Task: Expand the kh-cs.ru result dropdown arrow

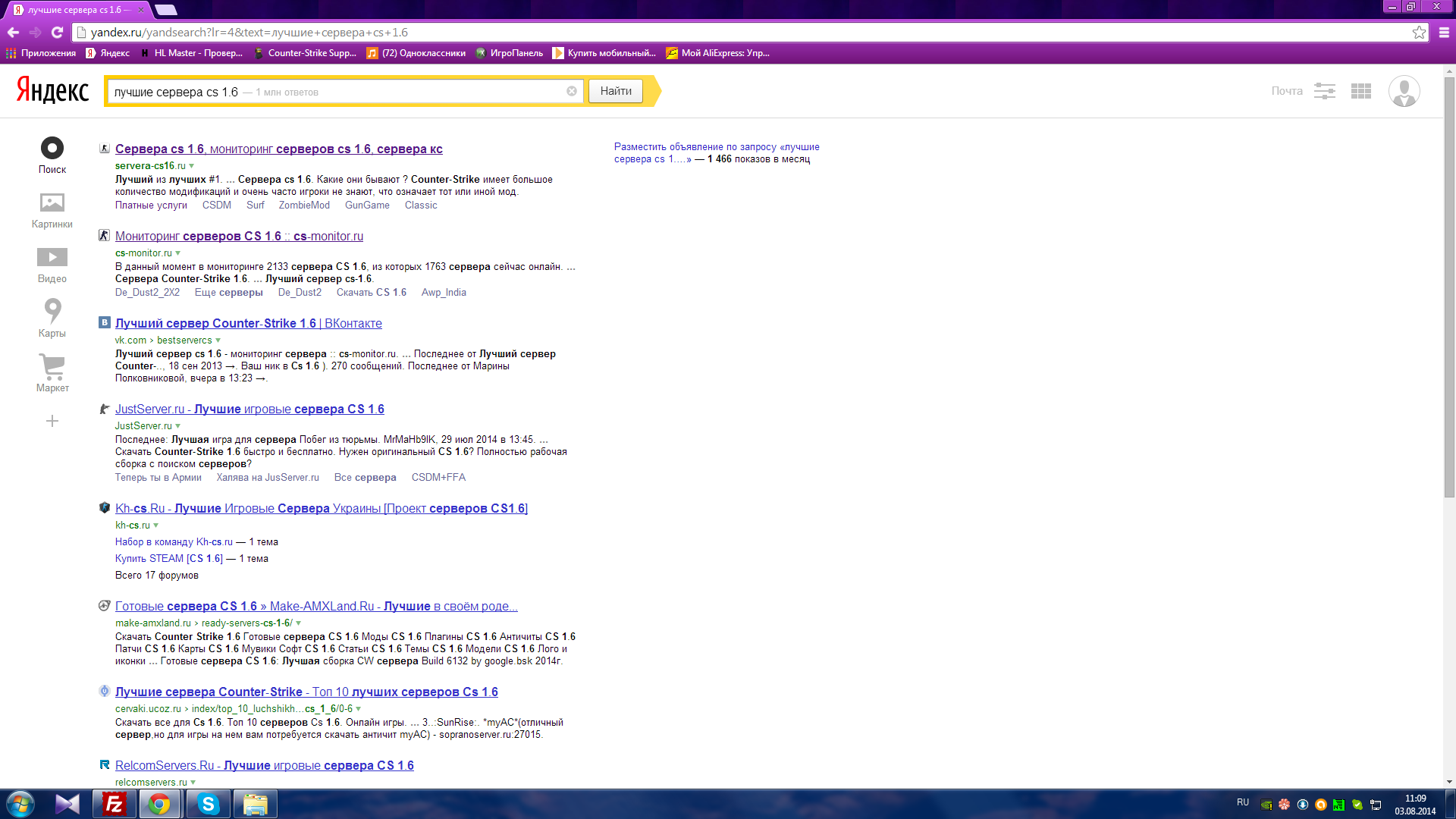Action: click(x=156, y=526)
